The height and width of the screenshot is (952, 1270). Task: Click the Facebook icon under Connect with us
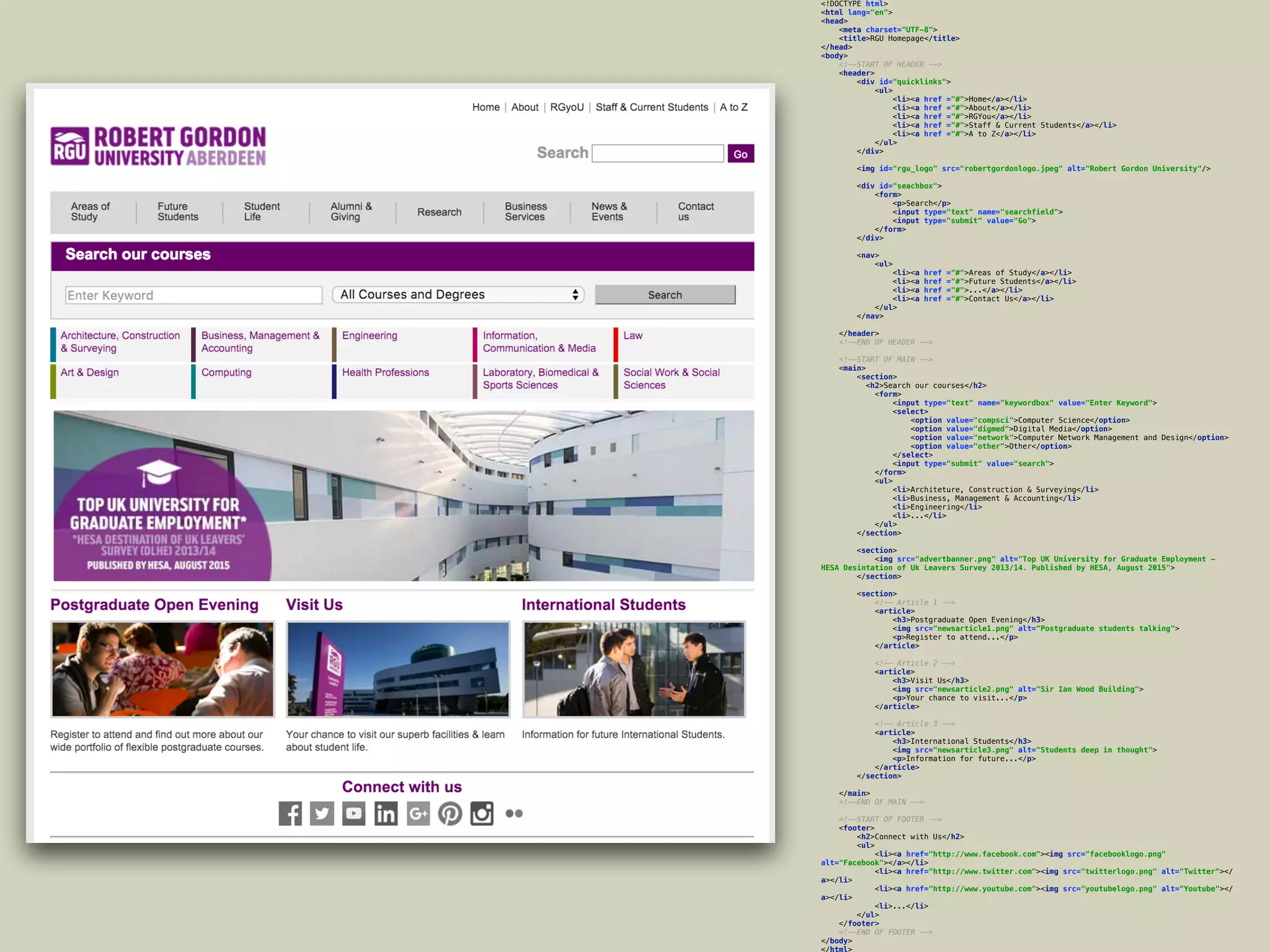[x=290, y=813]
